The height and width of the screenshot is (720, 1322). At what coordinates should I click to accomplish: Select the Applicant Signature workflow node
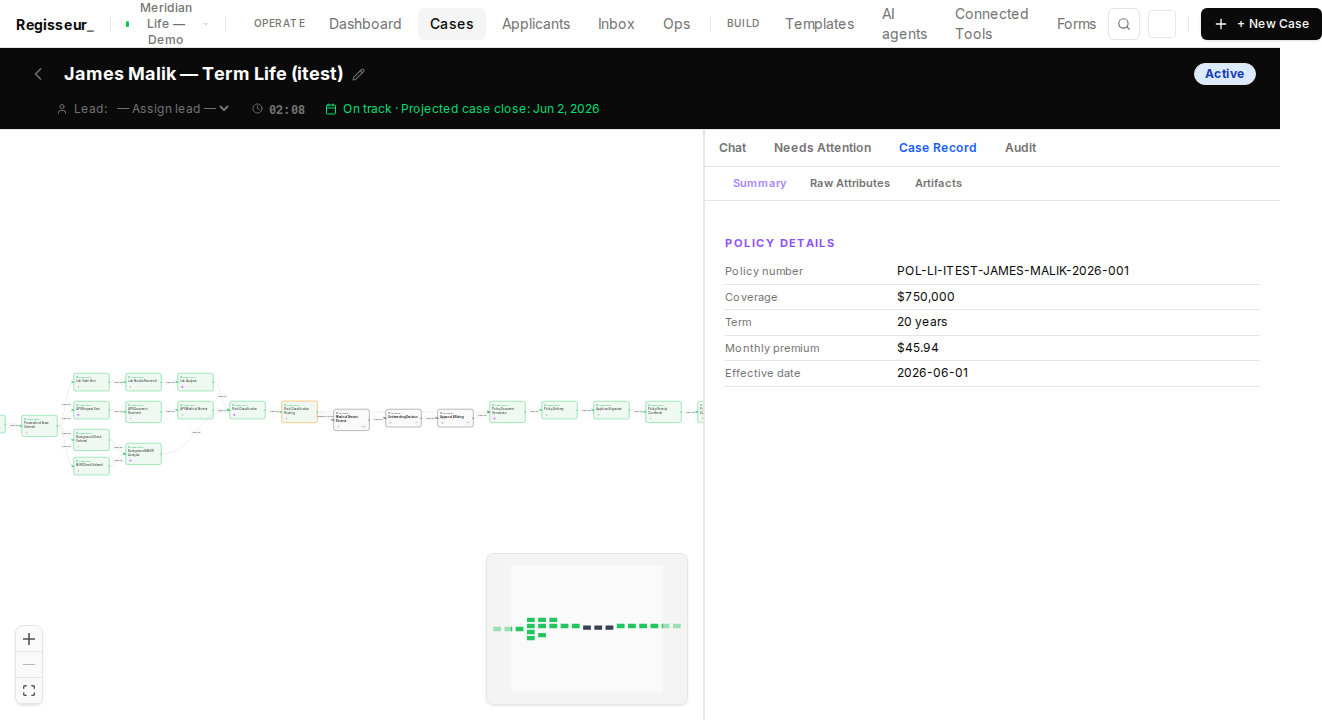(611, 410)
